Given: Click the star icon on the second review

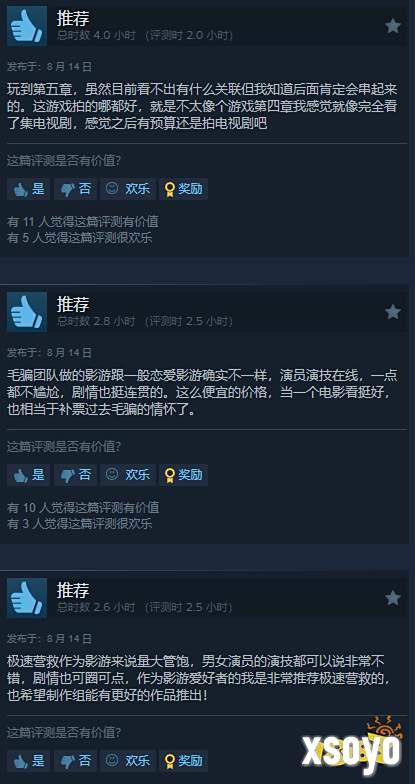Looking at the screenshot, I should [x=393, y=312].
